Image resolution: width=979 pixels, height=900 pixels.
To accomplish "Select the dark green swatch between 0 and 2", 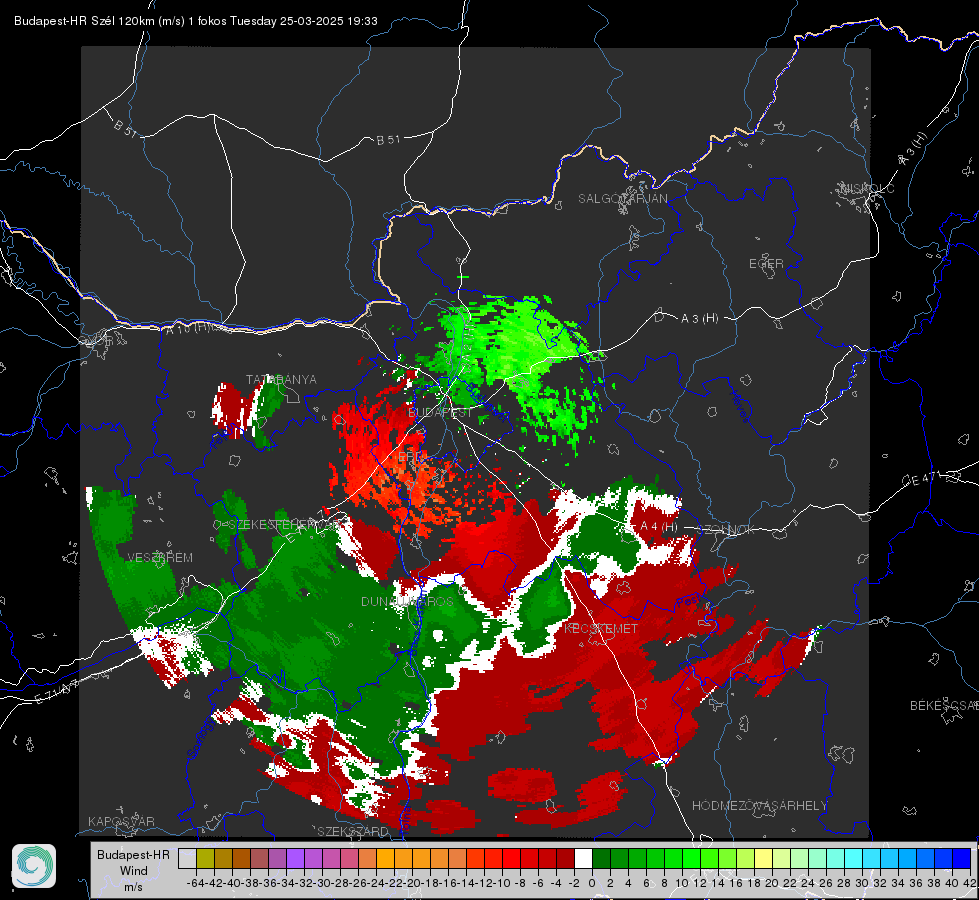I will 601,858.
